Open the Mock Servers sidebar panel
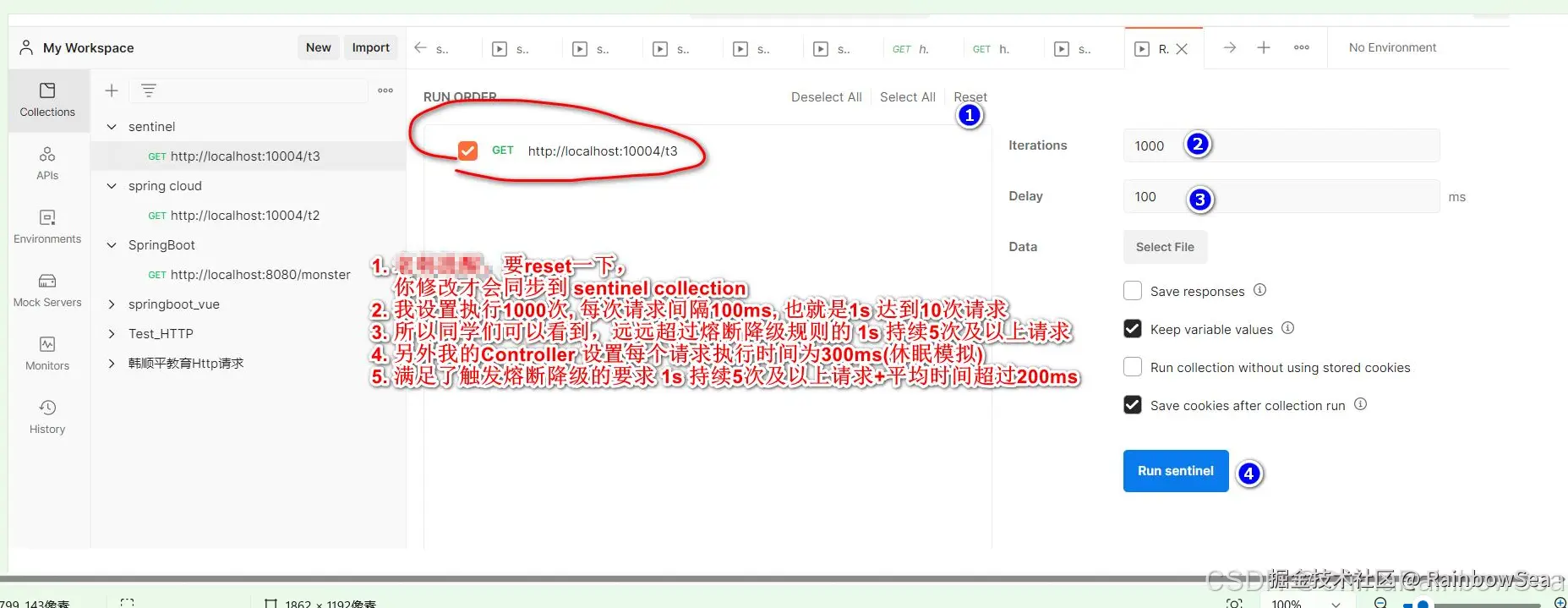 click(47, 291)
